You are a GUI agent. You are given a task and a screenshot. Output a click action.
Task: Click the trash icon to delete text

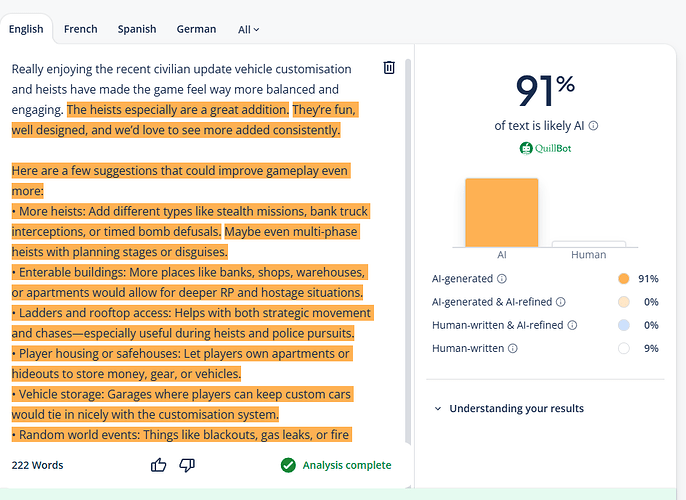389,68
